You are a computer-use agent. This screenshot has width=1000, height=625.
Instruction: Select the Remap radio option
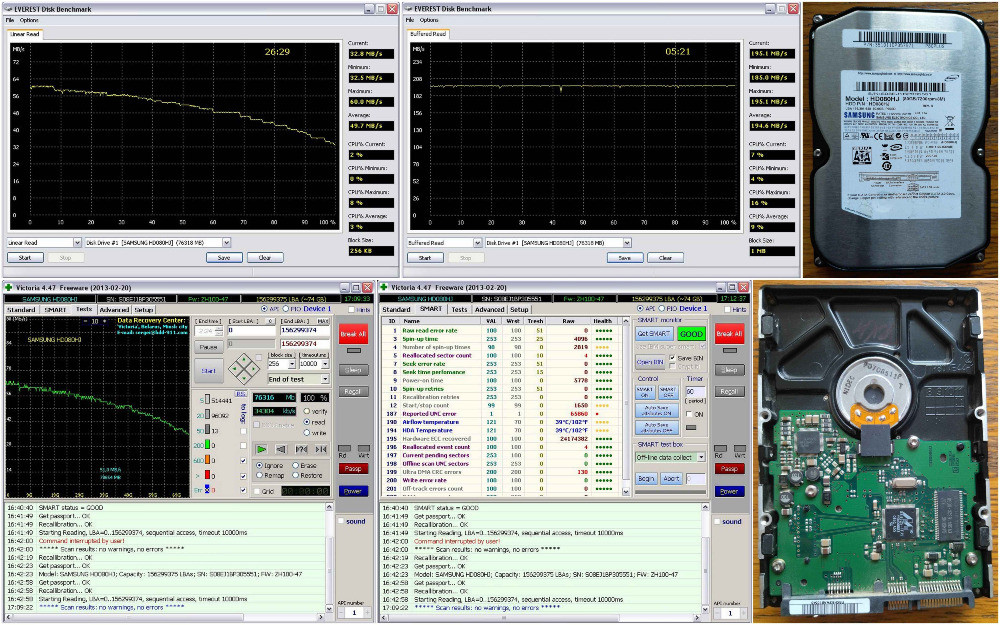(261, 476)
